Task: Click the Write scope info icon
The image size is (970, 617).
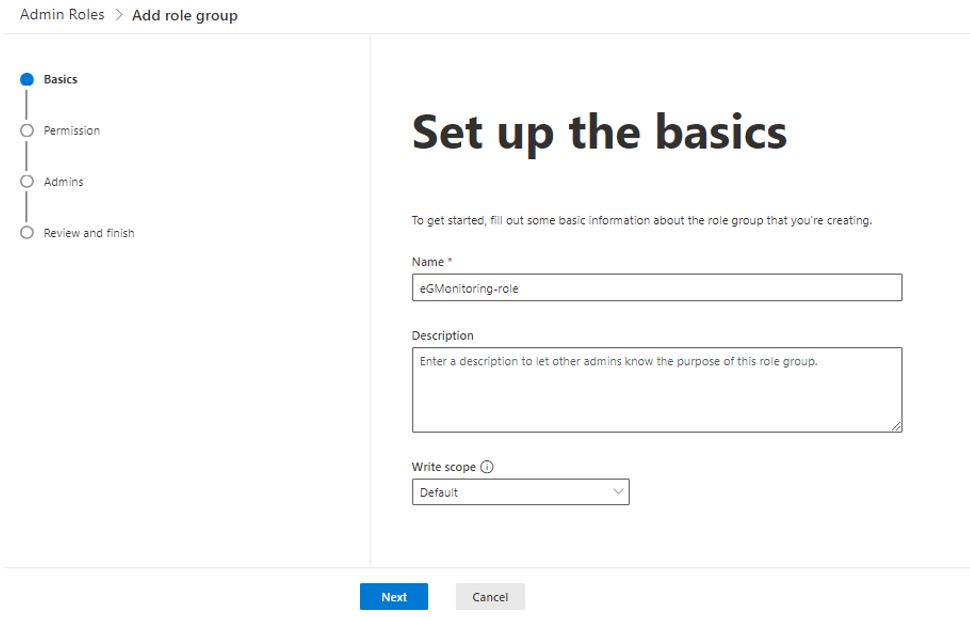Action: 487,467
